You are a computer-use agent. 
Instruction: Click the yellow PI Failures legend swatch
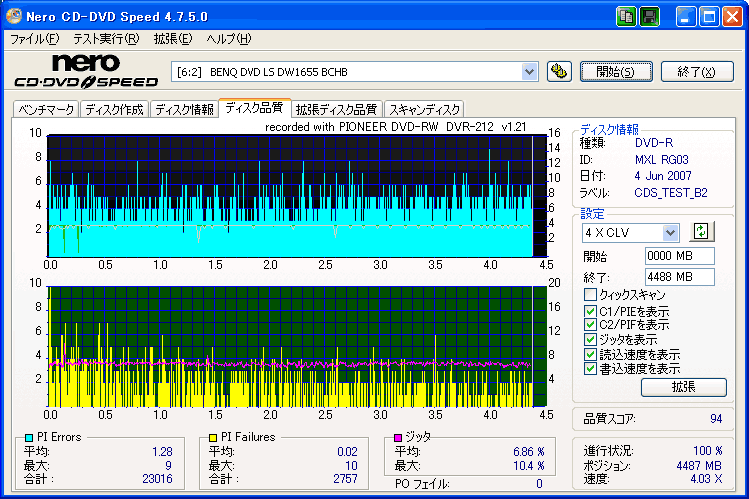(213, 437)
